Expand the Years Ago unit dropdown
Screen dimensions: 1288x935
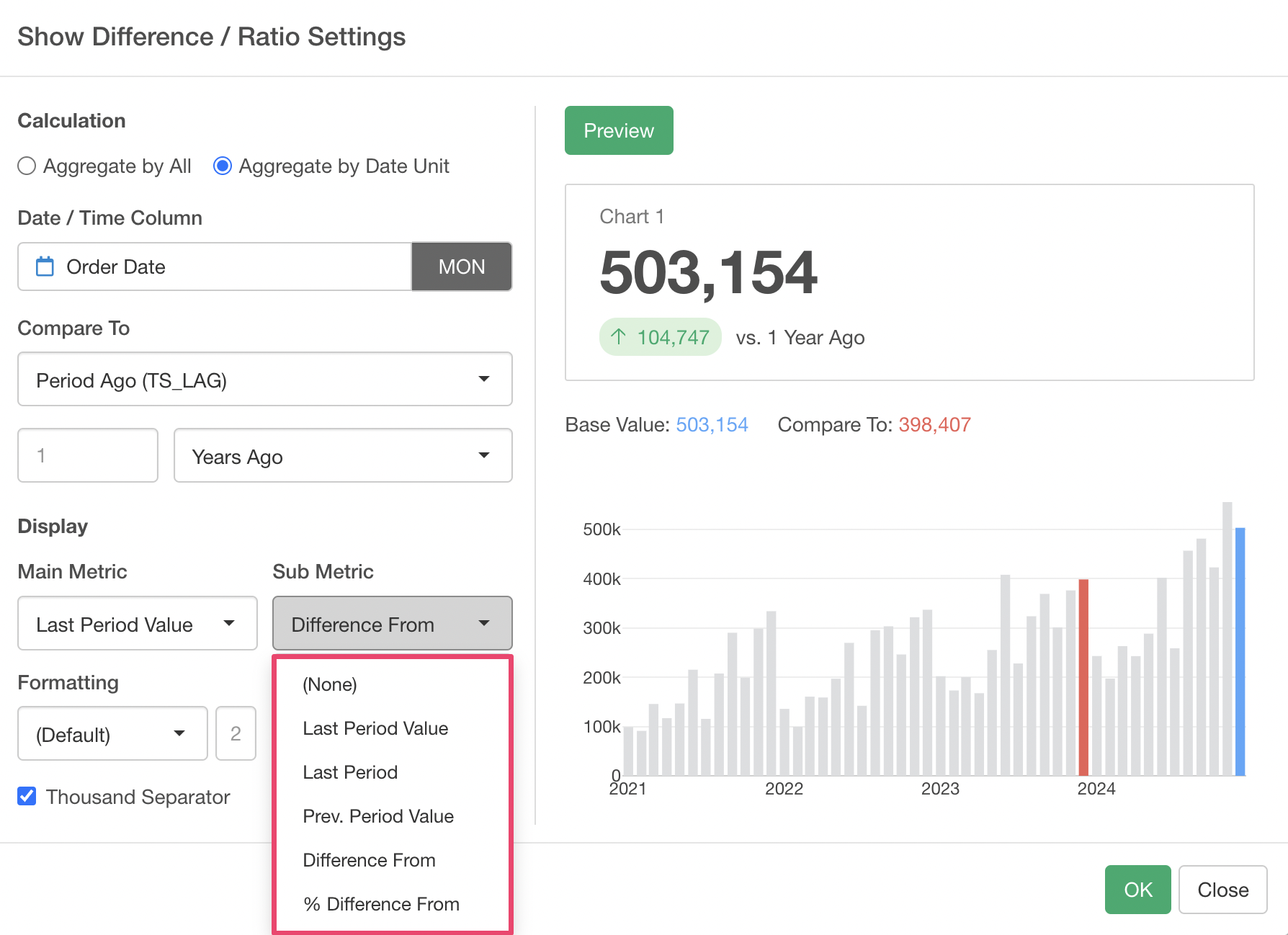[342, 456]
